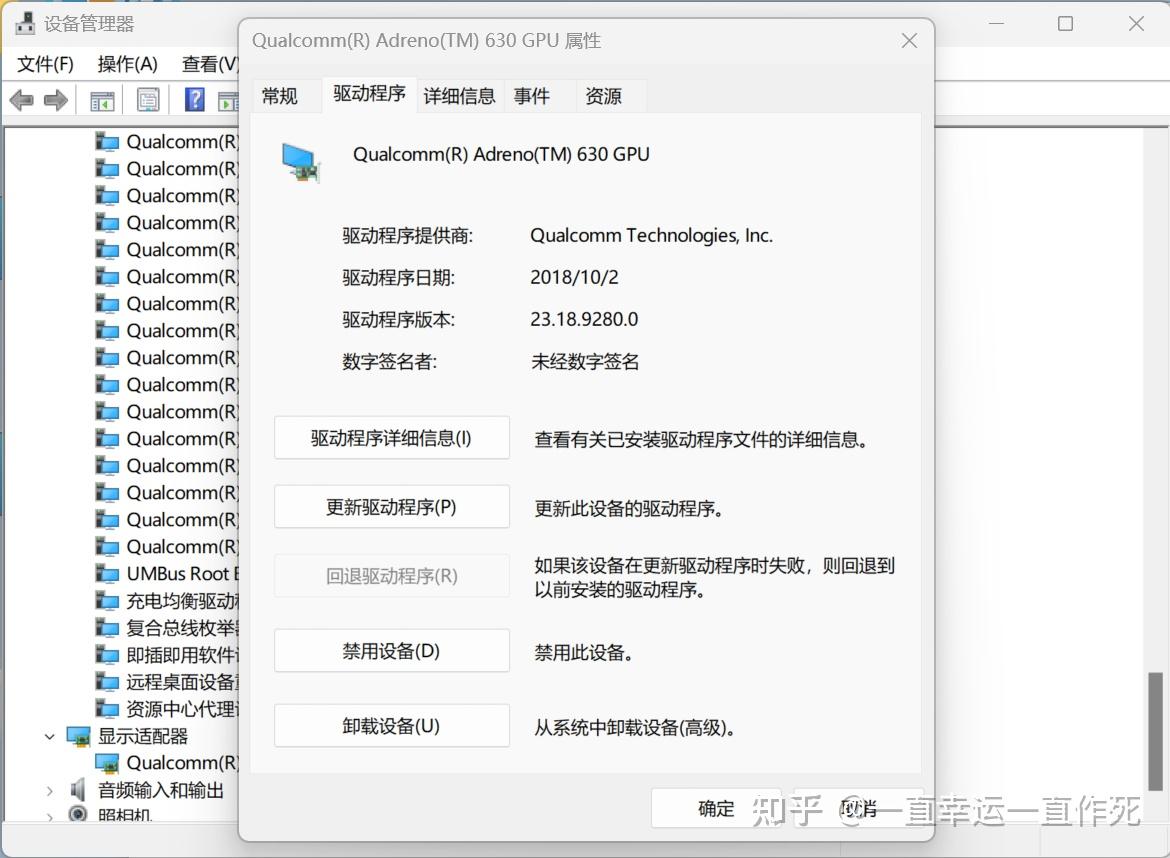The height and width of the screenshot is (858, 1170).
Task: Select the Qualcomm(R) entry under 显示适配器
Action: (x=183, y=763)
